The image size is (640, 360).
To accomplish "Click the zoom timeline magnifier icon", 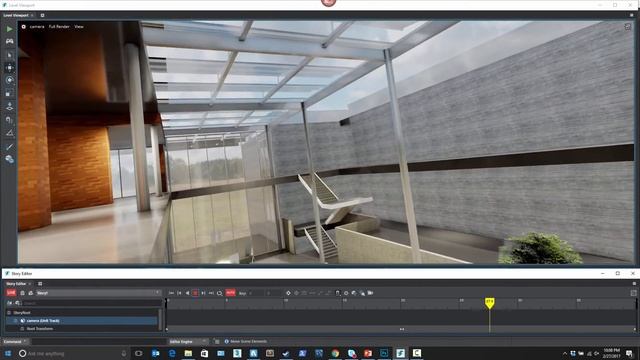I will click(220, 293).
